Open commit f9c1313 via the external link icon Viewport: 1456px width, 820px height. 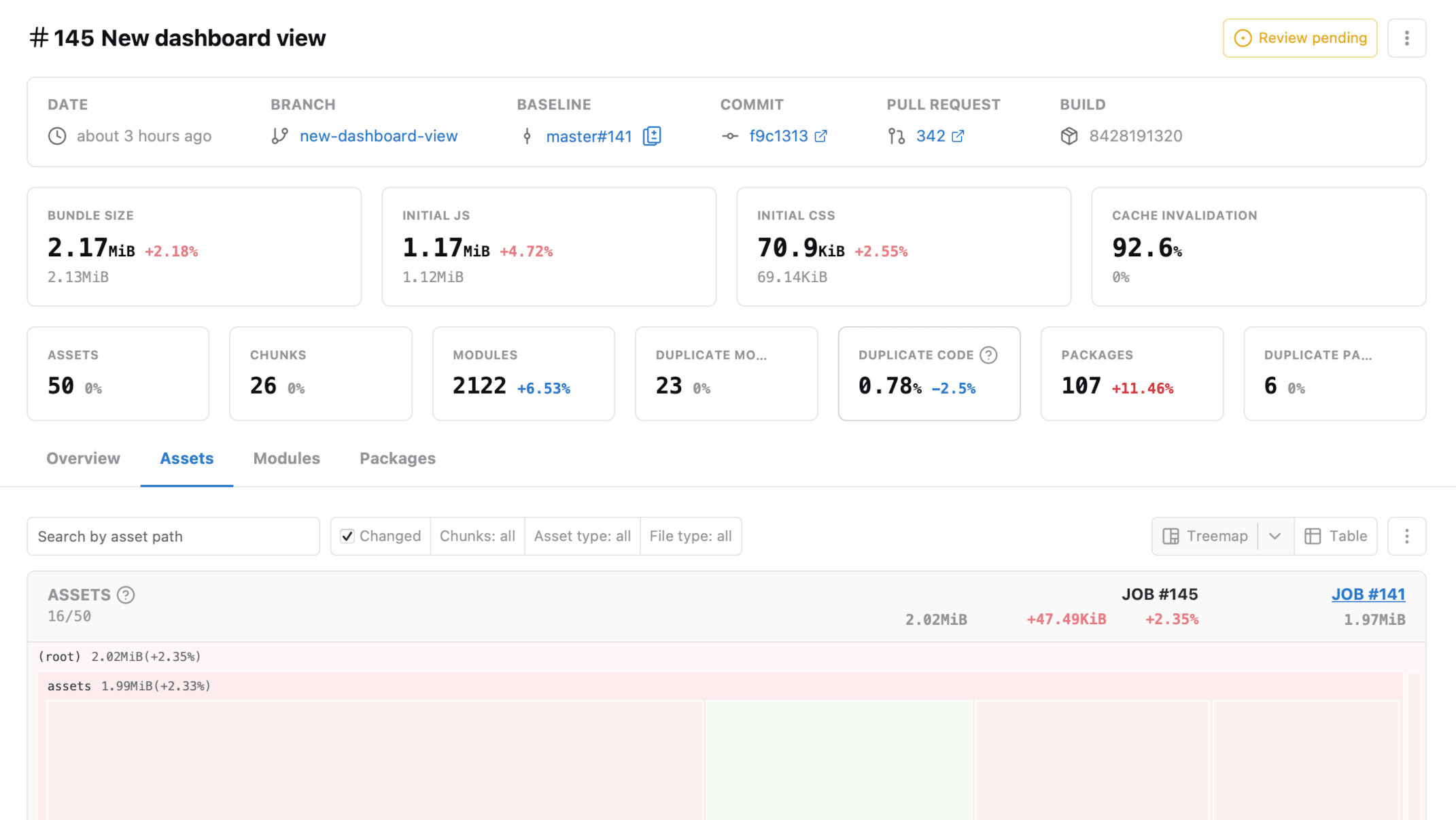821,136
